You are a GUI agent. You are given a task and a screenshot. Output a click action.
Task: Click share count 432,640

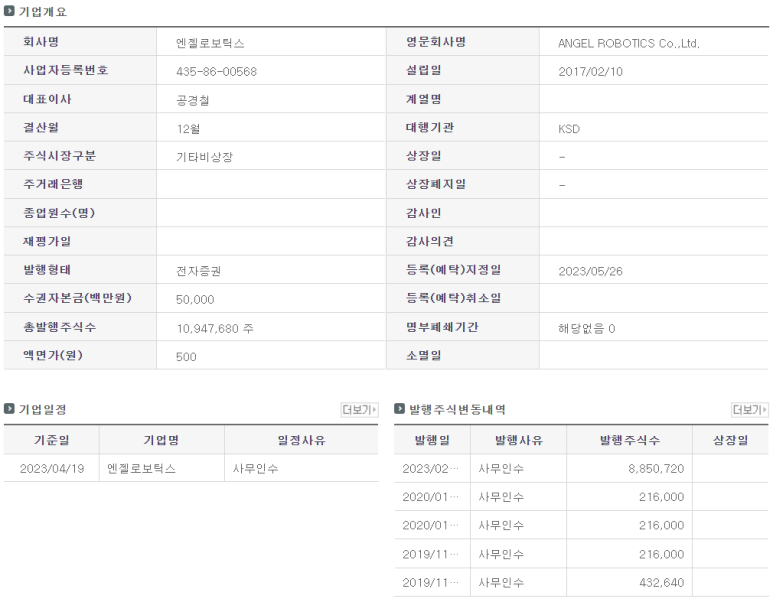[662, 582]
